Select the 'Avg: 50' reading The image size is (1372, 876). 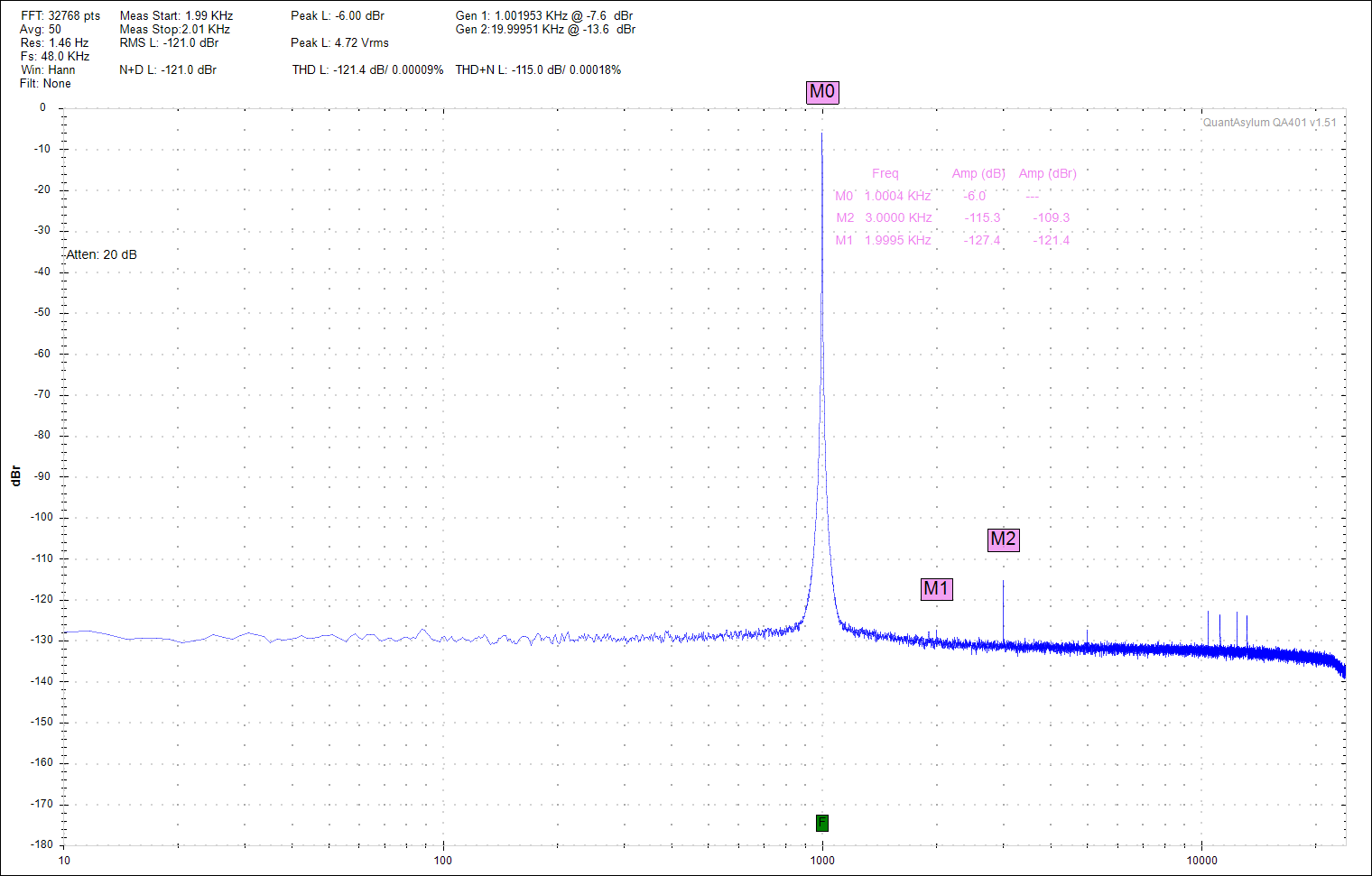pyautogui.click(x=41, y=30)
